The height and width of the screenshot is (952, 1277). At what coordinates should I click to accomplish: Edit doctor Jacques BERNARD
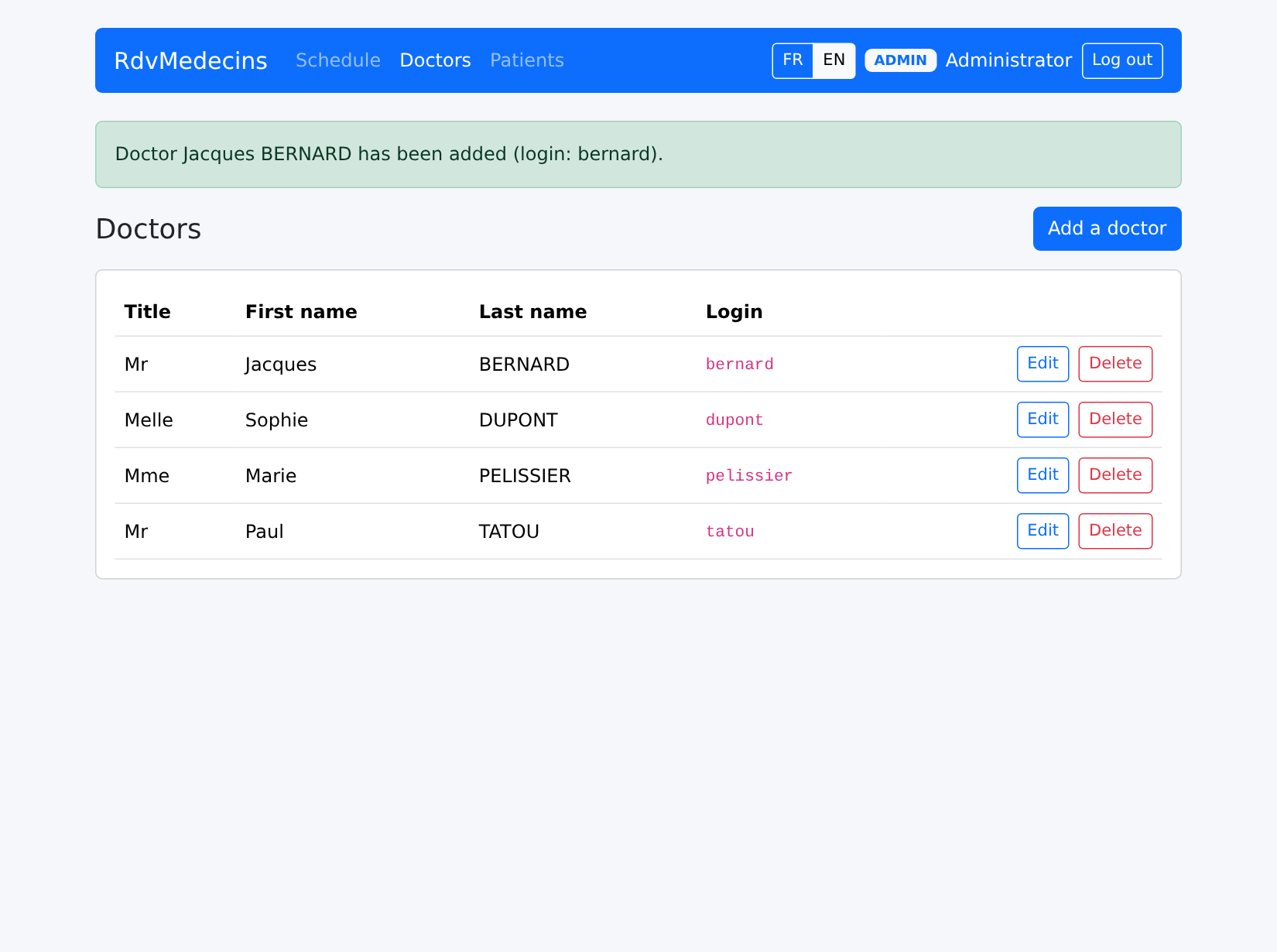click(1042, 364)
